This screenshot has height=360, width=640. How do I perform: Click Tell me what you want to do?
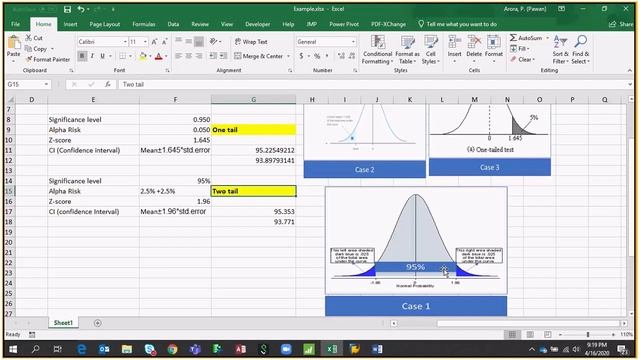pyautogui.click(x=457, y=24)
